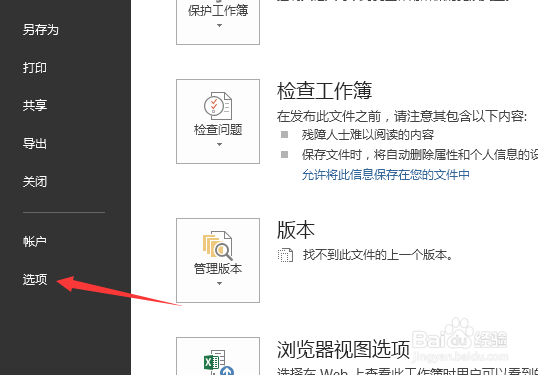Select 关闭 to close the workbook
Viewport: 538px width, 375px height.
35,181
